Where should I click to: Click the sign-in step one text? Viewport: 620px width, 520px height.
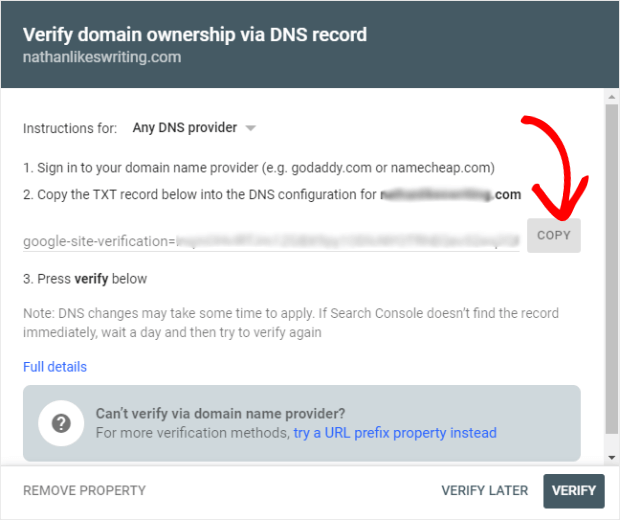coord(259,168)
